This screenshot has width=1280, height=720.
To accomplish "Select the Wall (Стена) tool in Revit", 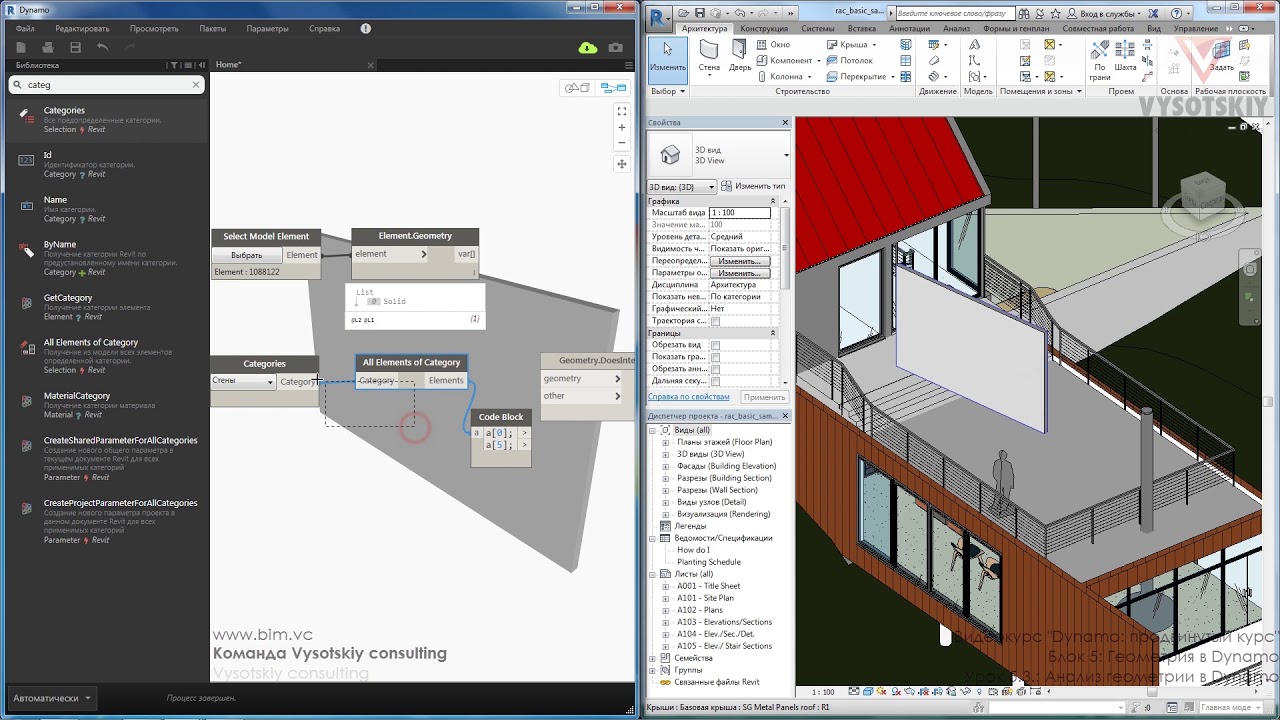I will tap(709, 58).
